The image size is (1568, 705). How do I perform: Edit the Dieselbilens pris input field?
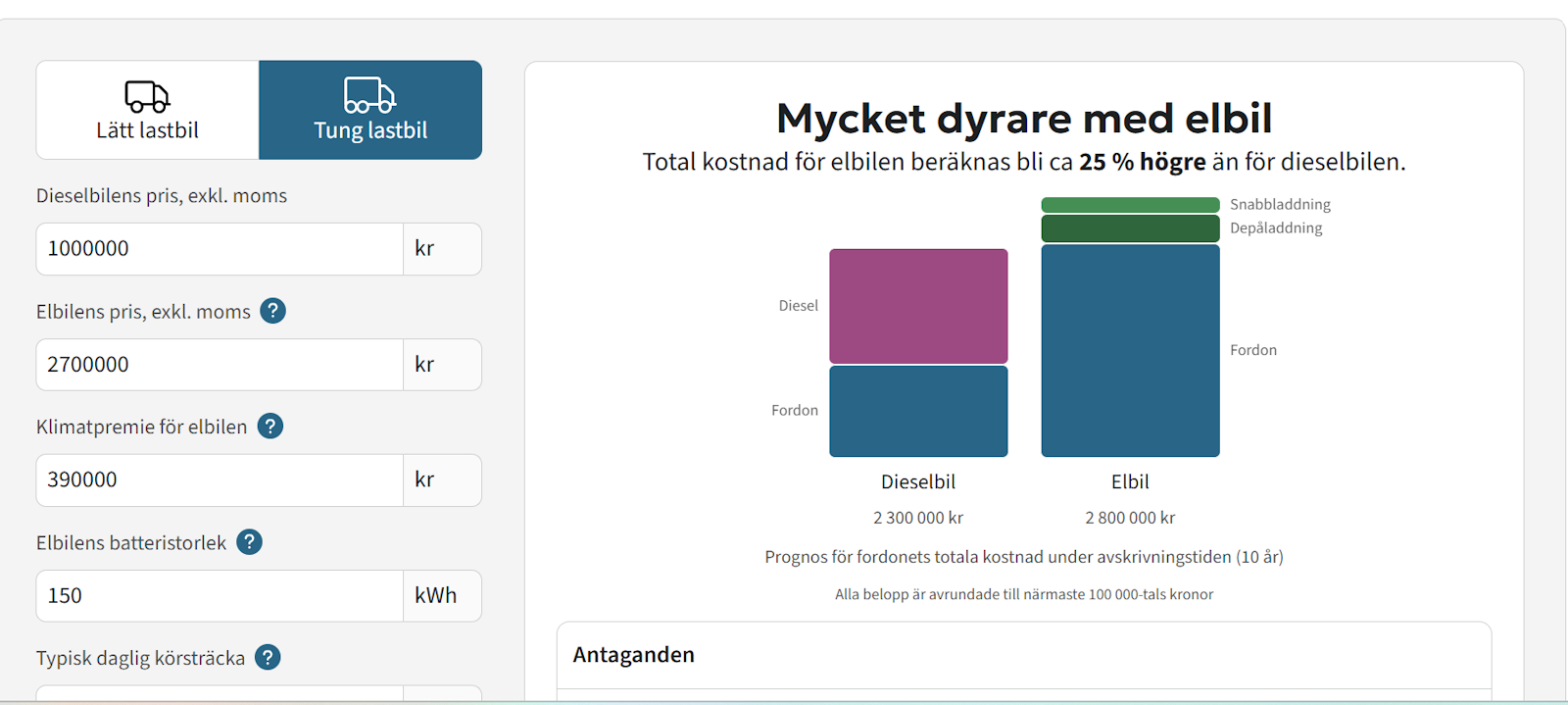[x=220, y=249]
